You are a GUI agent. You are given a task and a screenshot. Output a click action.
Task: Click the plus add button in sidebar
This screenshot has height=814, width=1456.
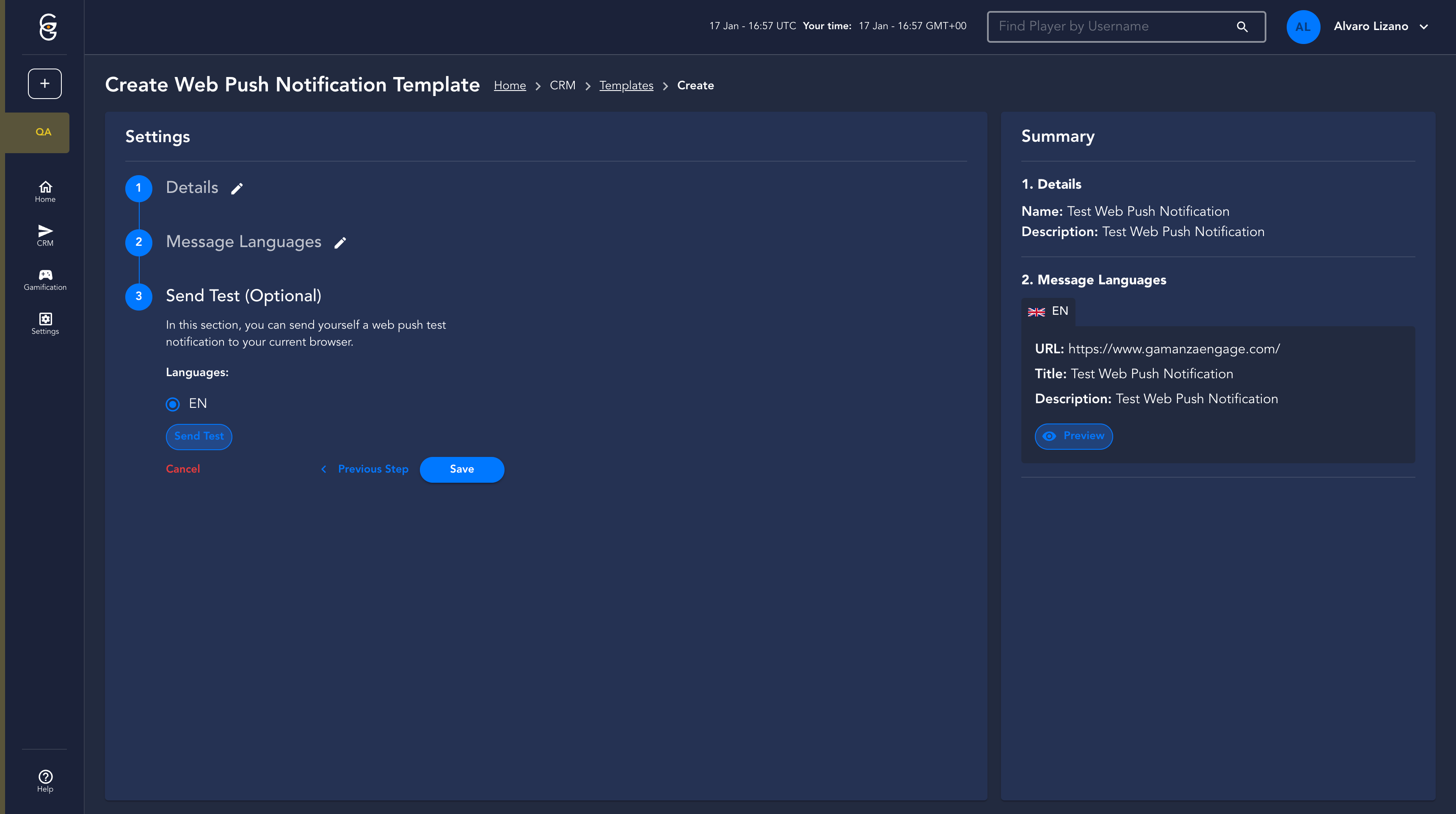point(44,84)
